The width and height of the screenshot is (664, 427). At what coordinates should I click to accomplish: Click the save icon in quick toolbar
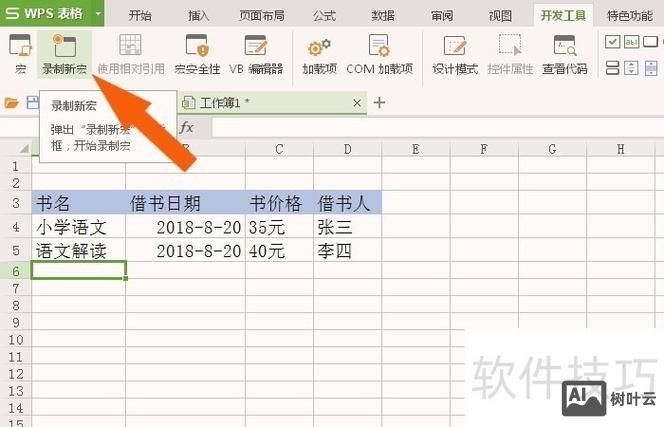[x=32, y=103]
